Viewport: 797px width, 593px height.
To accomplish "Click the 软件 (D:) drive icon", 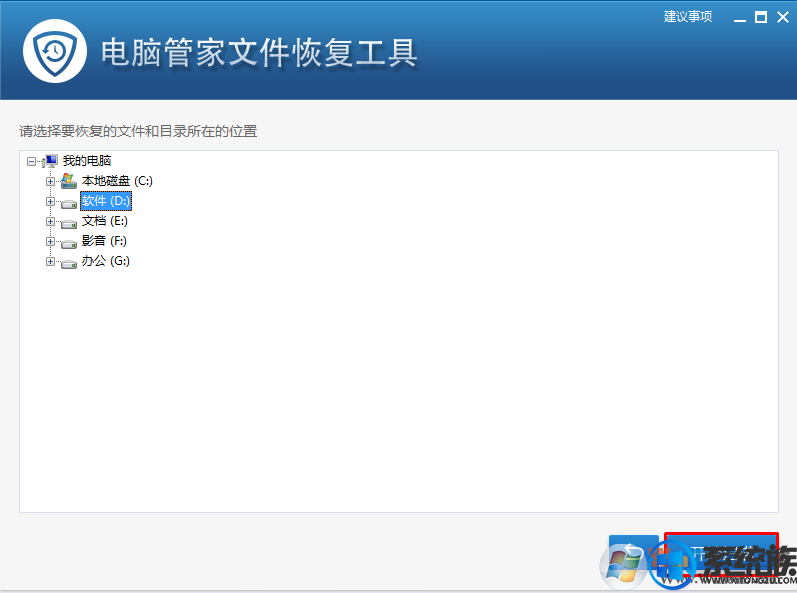I will [69, 204].
